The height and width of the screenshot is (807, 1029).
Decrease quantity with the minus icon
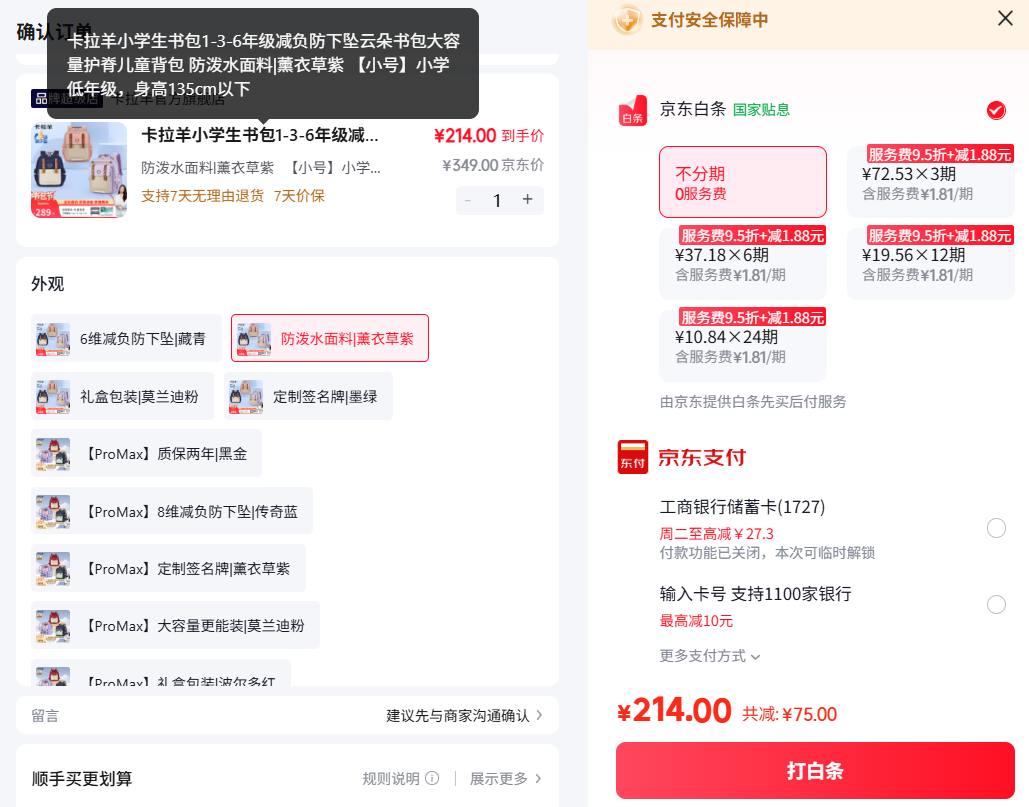coord(468,200)
